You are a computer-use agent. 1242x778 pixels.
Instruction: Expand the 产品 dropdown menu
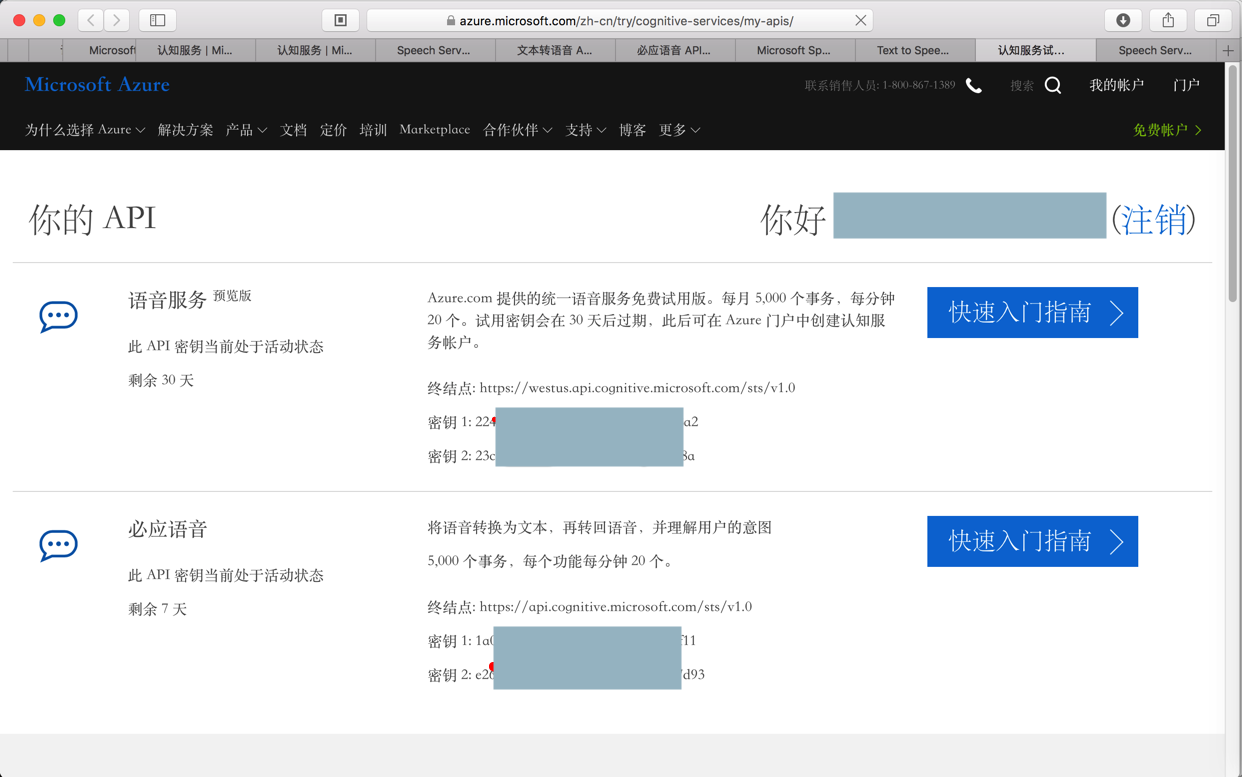246,130
